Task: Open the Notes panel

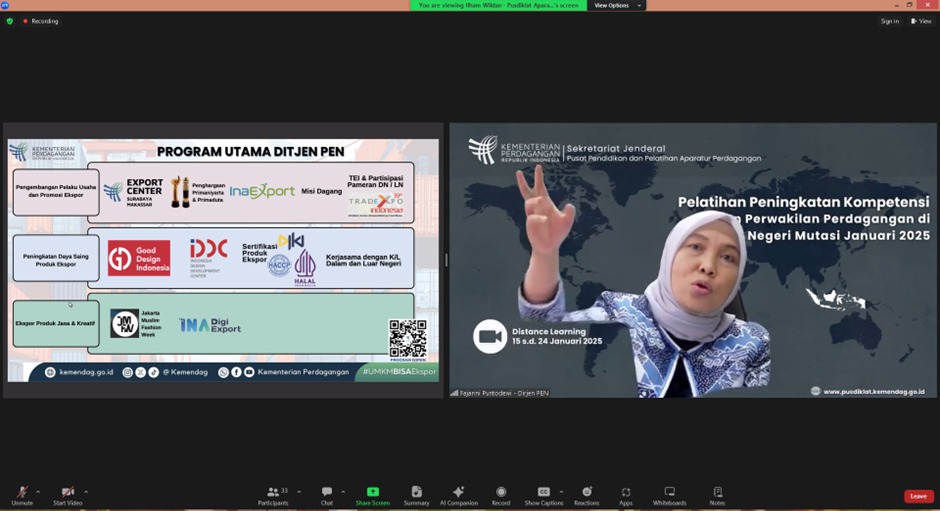Action: click(x=718, y=496)
